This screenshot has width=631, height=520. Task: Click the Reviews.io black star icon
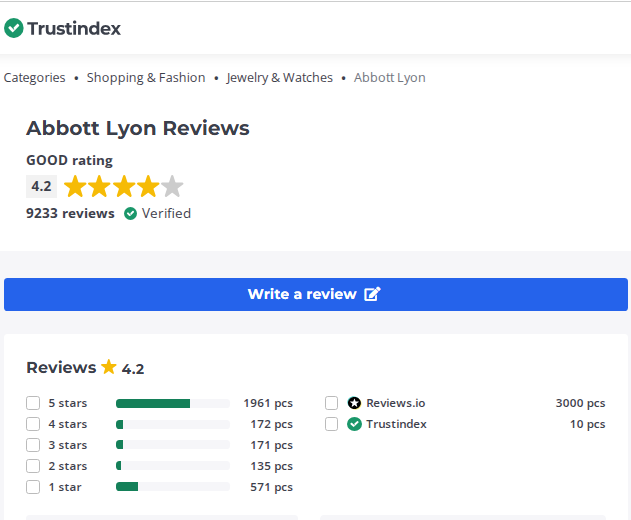(x=354, y=403)
